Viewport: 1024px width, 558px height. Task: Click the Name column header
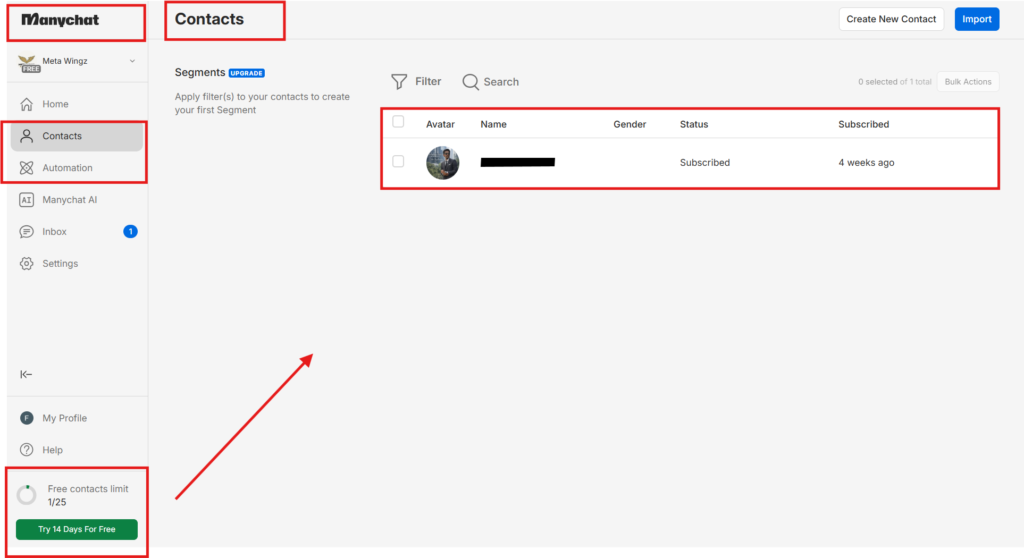click(x=494, y=124)
